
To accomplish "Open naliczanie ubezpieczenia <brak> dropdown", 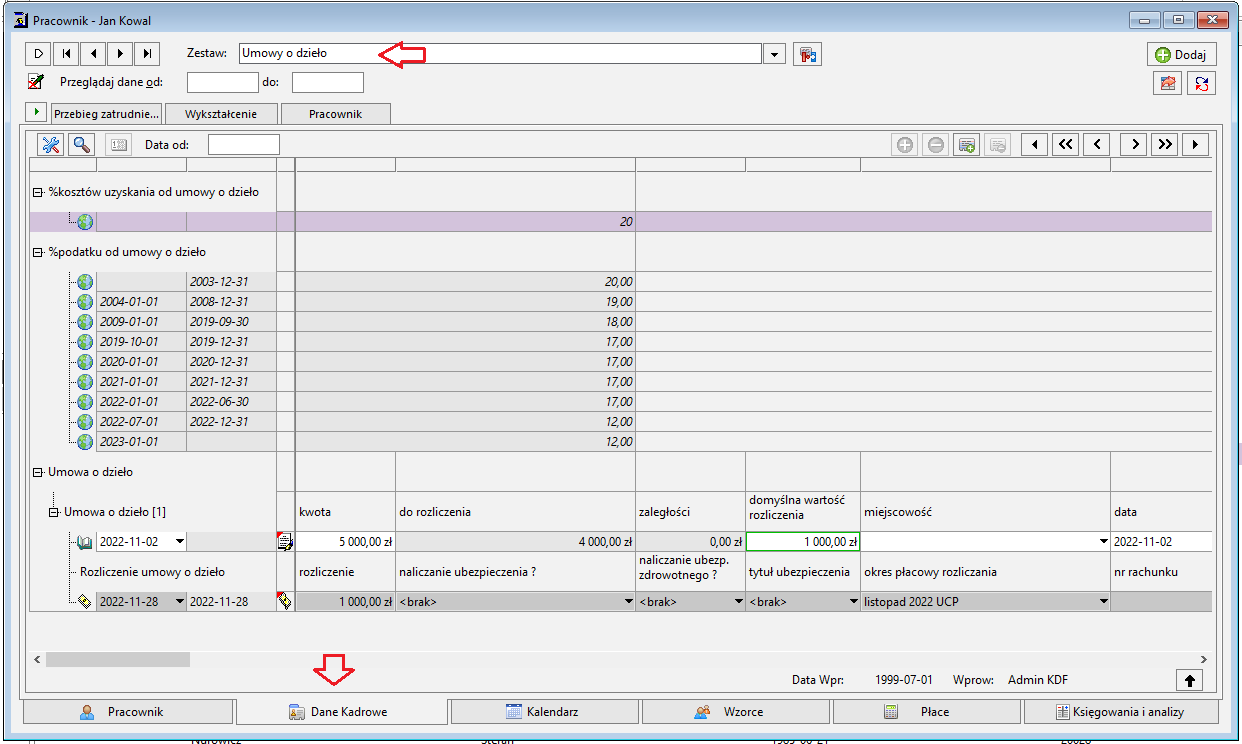I will (628, 602).
